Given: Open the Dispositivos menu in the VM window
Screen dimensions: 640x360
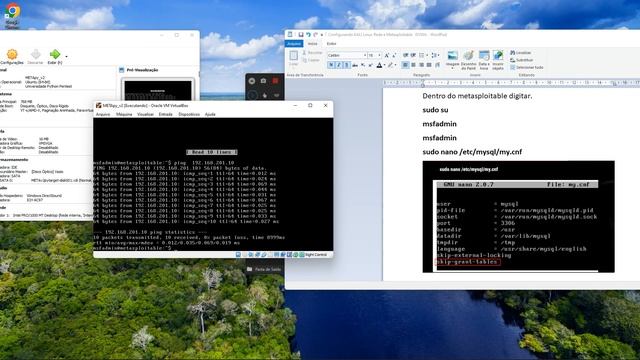Looking at the screenshot, I should (189, 114).
